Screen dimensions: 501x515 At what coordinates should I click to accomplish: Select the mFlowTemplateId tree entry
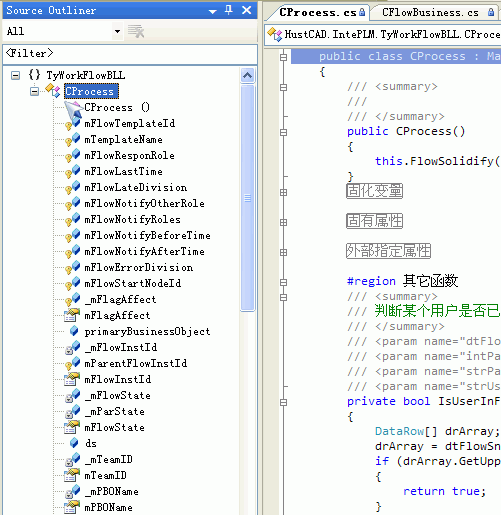coord(130,123)
